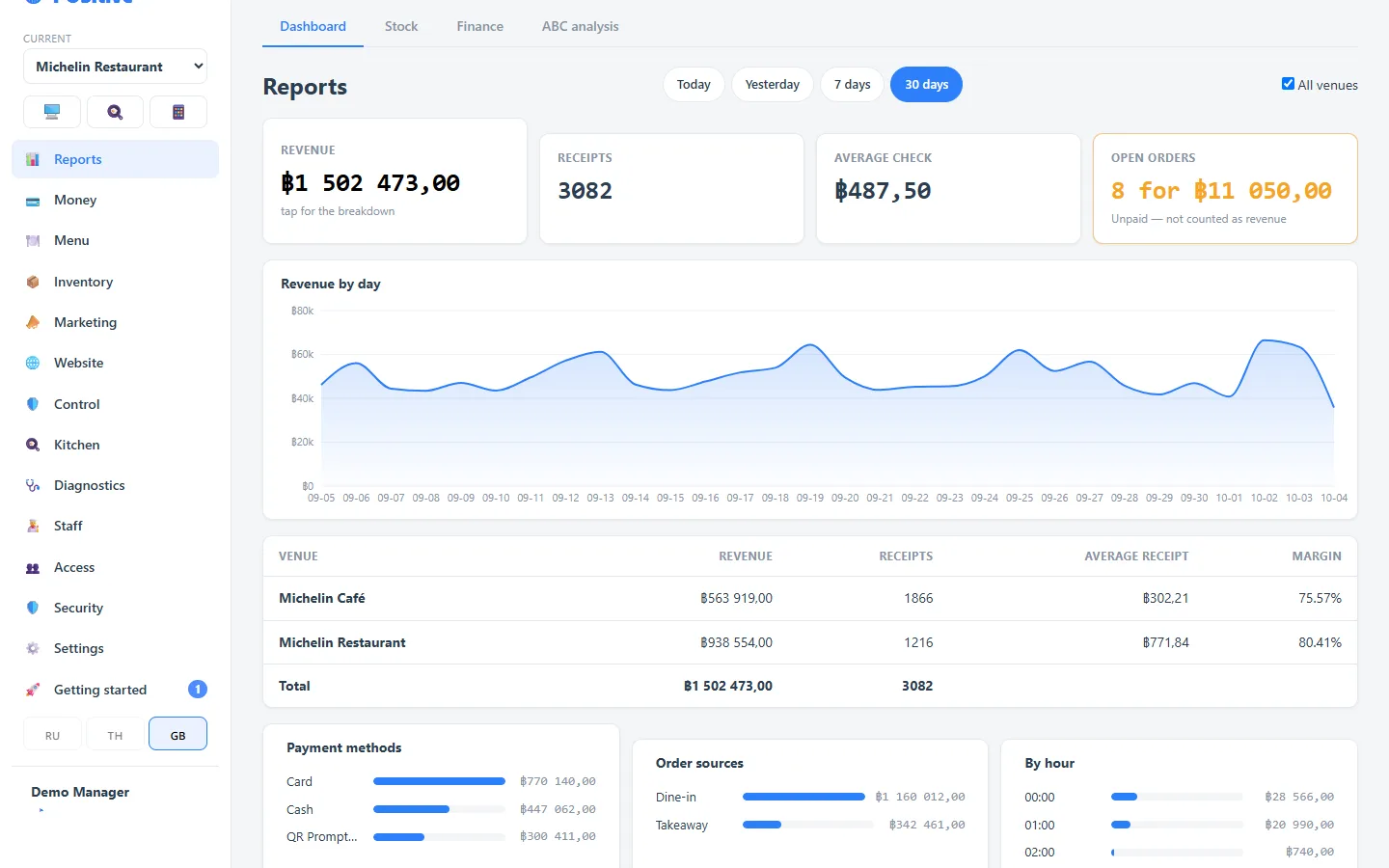The width and height of the screenshot is (1389, 868).
Task: Click the magnifier search icon button
Action: coord(115,112)
